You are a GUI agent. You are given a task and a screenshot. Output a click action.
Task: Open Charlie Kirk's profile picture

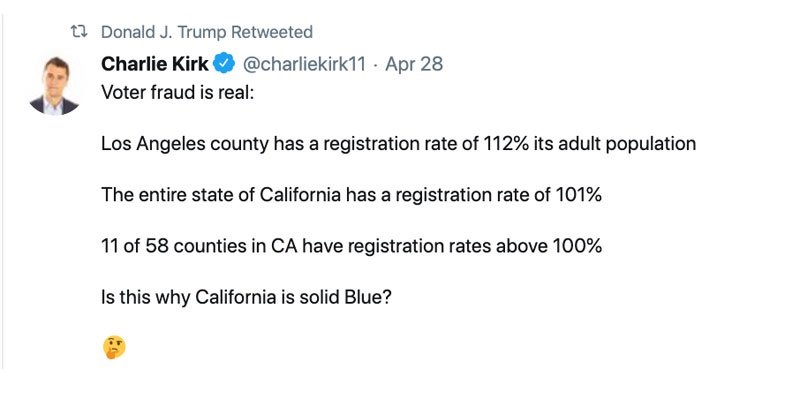[55, 86]
